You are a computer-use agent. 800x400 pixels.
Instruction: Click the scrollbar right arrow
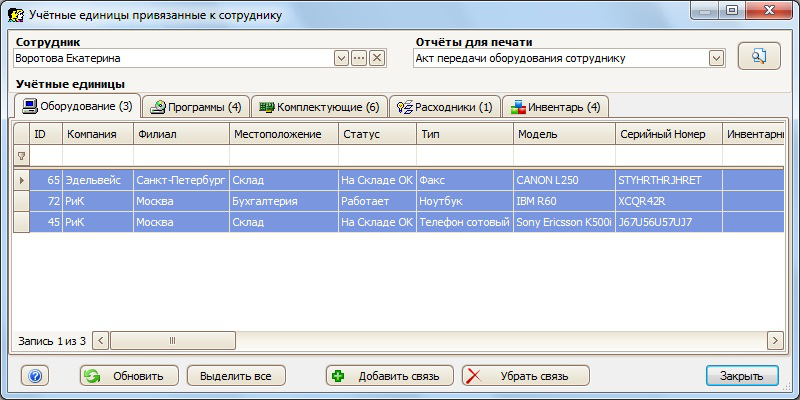tap(776, 340)
